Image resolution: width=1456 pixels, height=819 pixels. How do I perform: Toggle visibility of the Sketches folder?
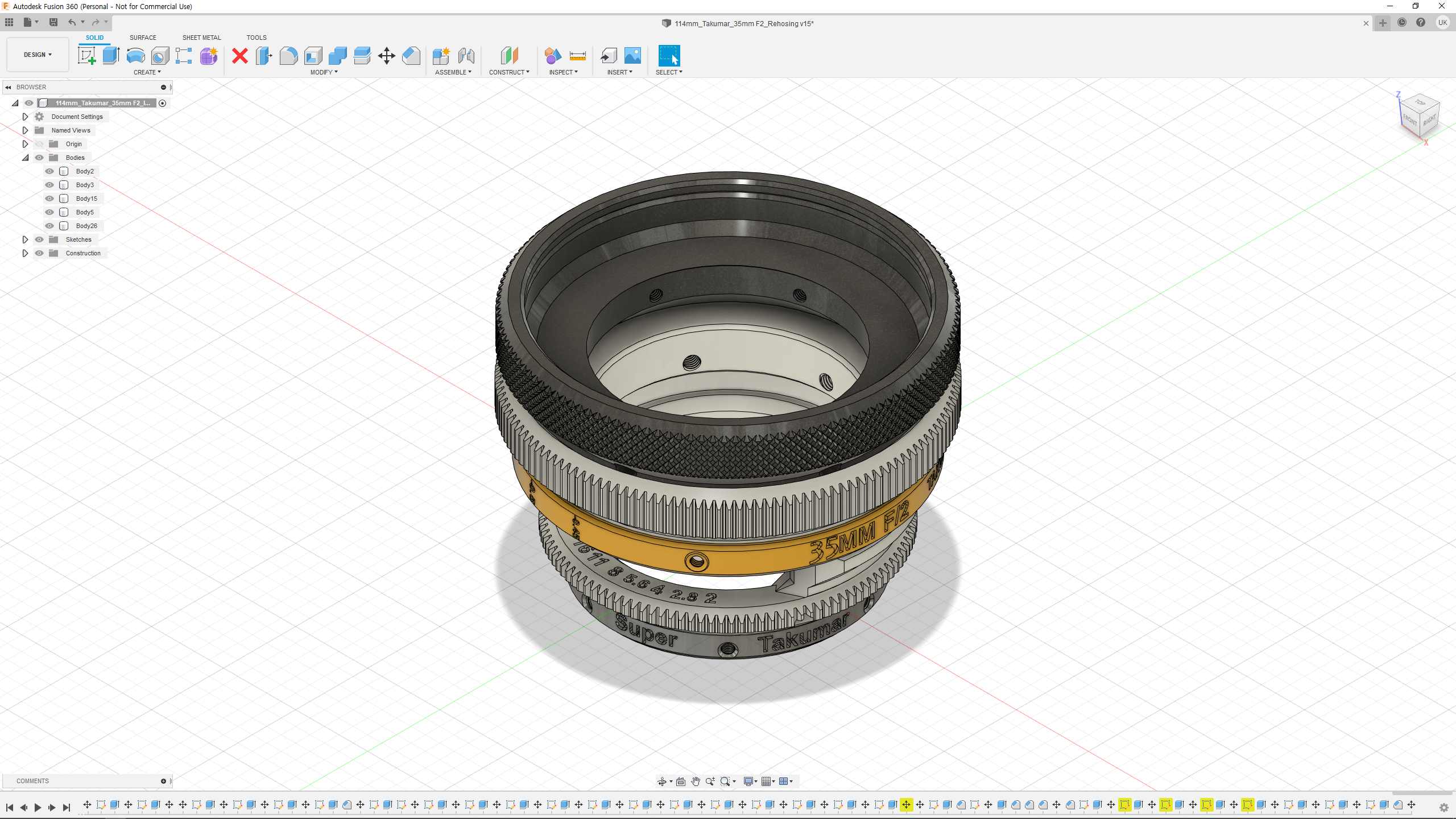(x=39, y=239)
